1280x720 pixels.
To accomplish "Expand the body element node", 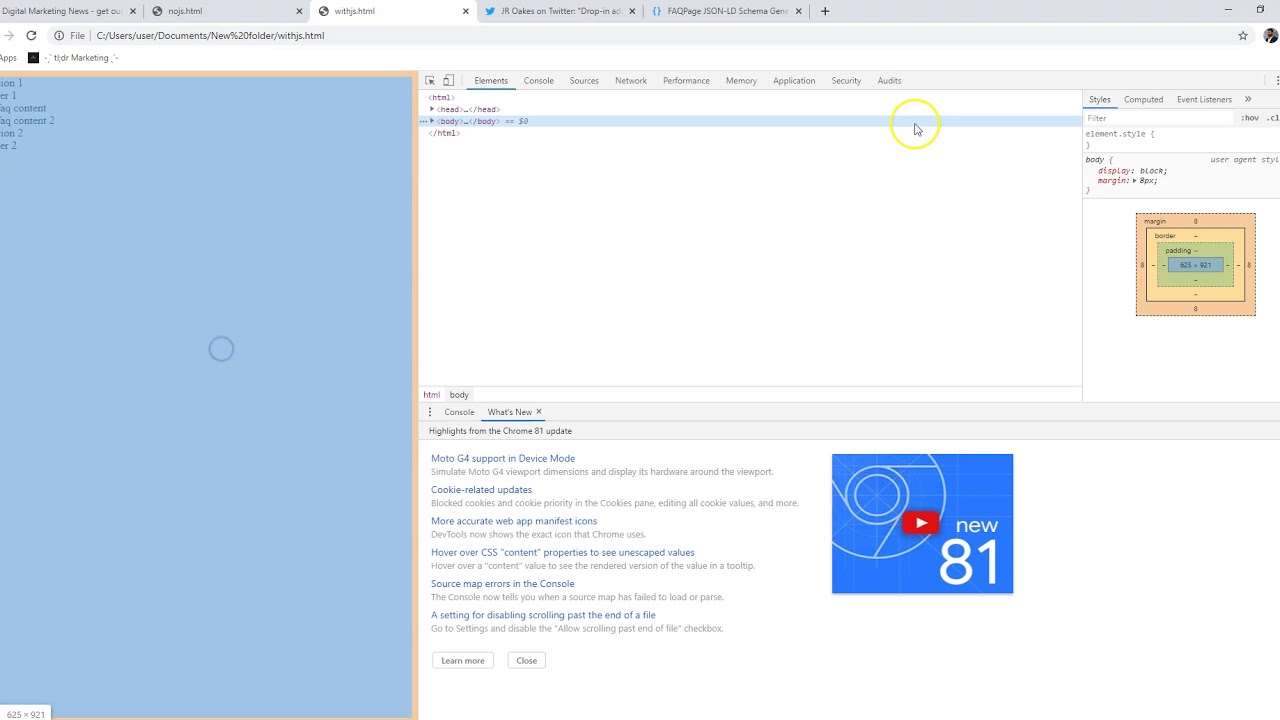I will click(432, 121).
